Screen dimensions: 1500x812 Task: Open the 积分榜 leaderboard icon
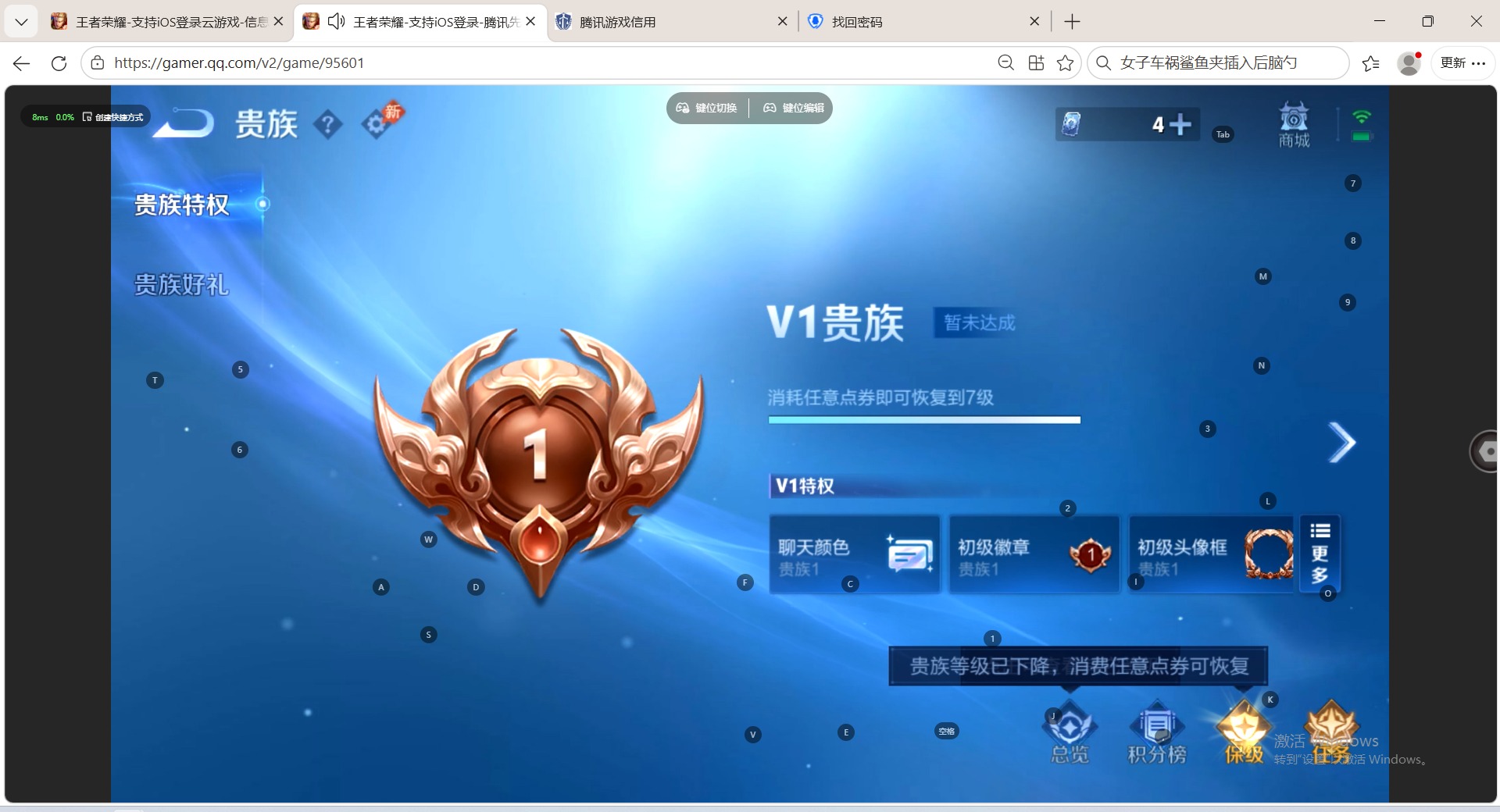tap(1156, 734)
